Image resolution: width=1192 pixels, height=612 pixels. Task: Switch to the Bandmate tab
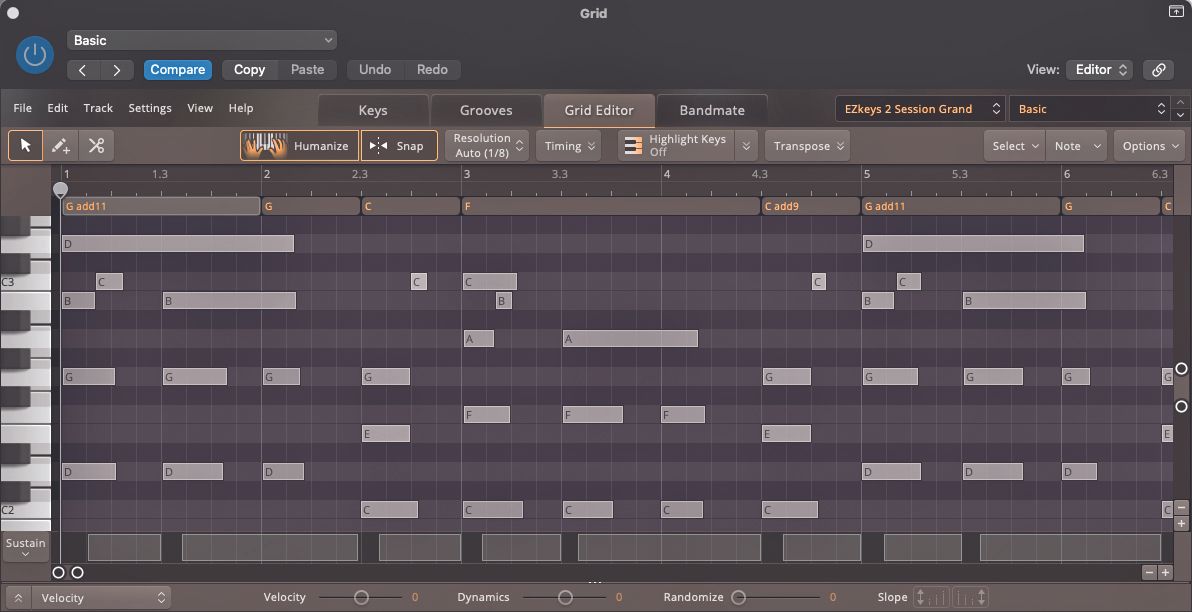point(711,108)
